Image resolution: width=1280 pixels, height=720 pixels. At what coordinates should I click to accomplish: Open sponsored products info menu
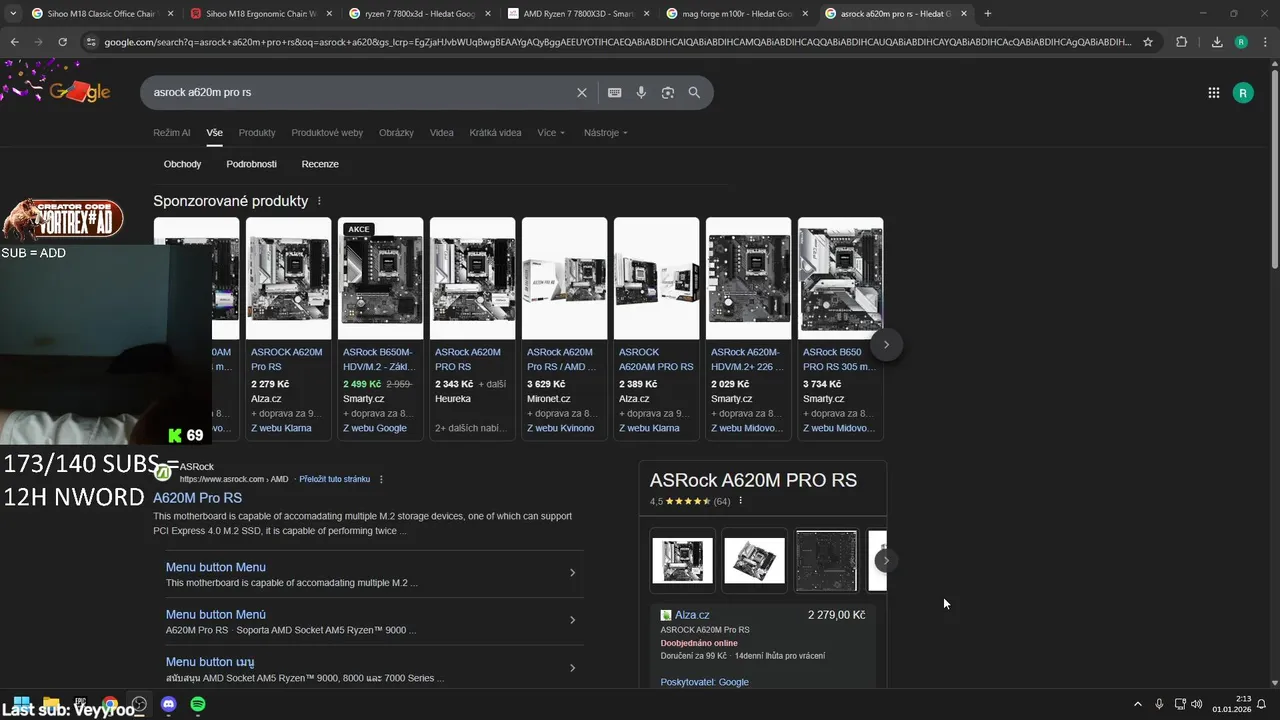(x=319, y=201)
